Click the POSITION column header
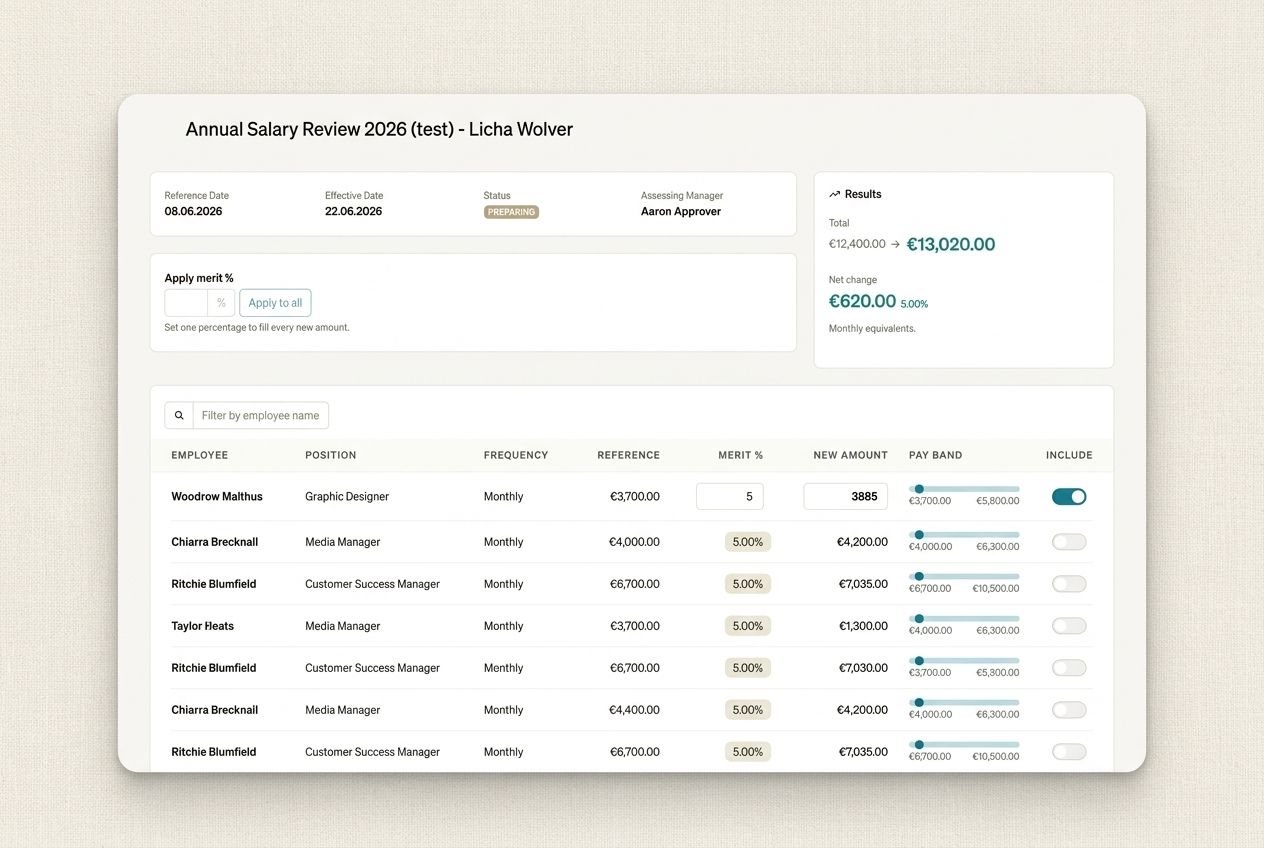This screenshot has width=1264, height=848. pyautogui.click(x=331, y=455)
